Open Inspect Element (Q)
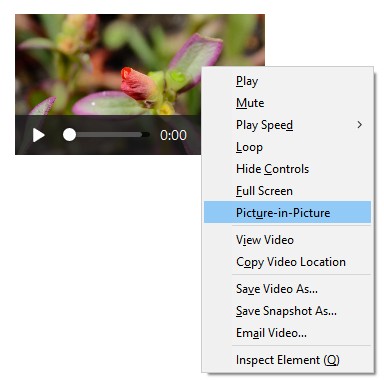 point(287,360)
